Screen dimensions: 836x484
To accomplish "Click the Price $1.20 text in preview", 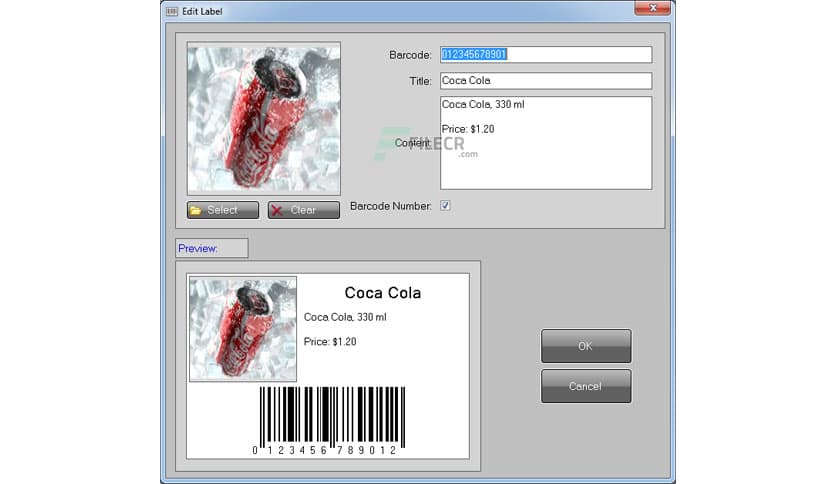I will [x=329, y=342].
